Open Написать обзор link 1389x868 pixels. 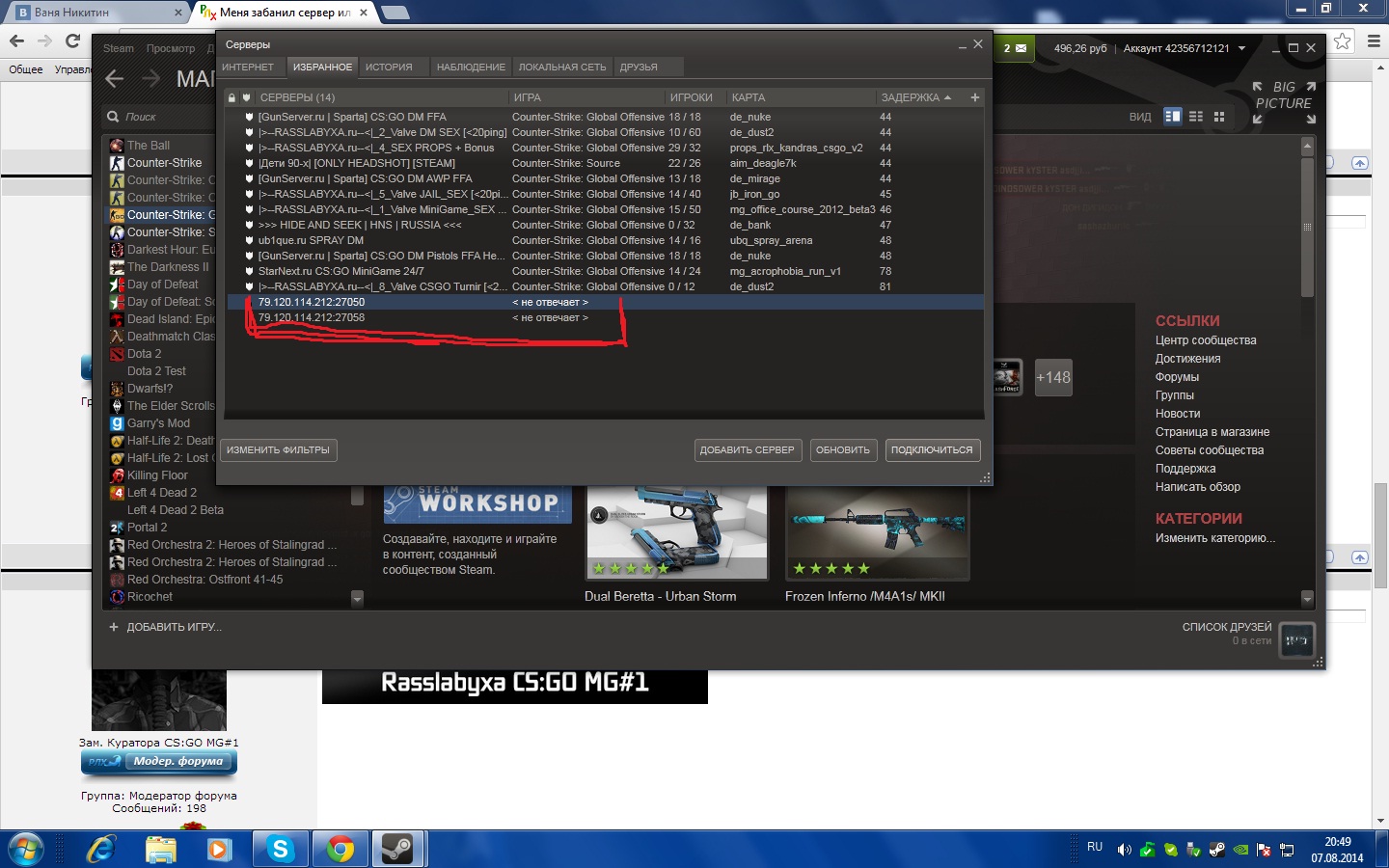pos(1198,487)
